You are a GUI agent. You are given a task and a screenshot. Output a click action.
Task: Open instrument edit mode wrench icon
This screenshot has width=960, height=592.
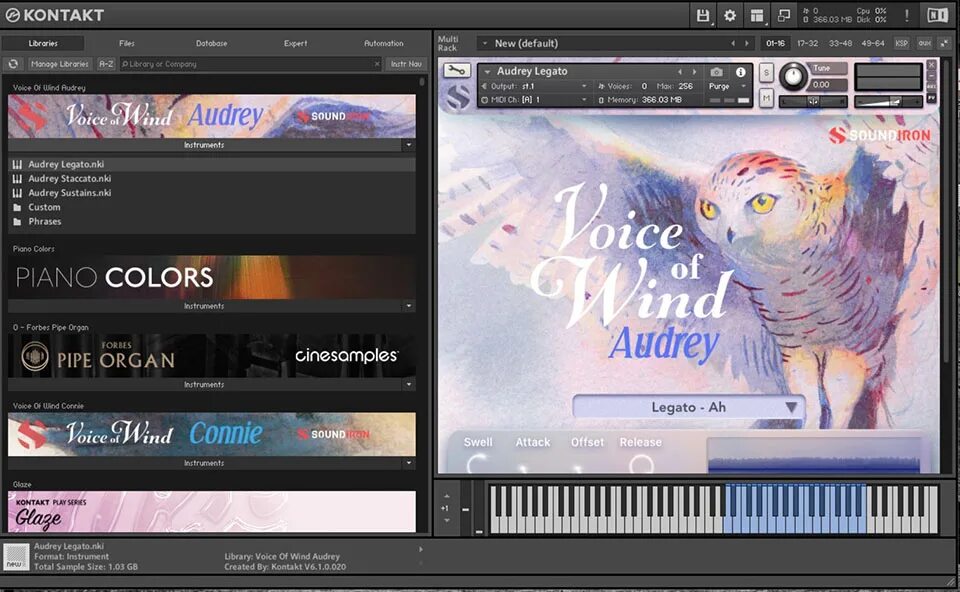pyautogui.click(x=456, y=70)
